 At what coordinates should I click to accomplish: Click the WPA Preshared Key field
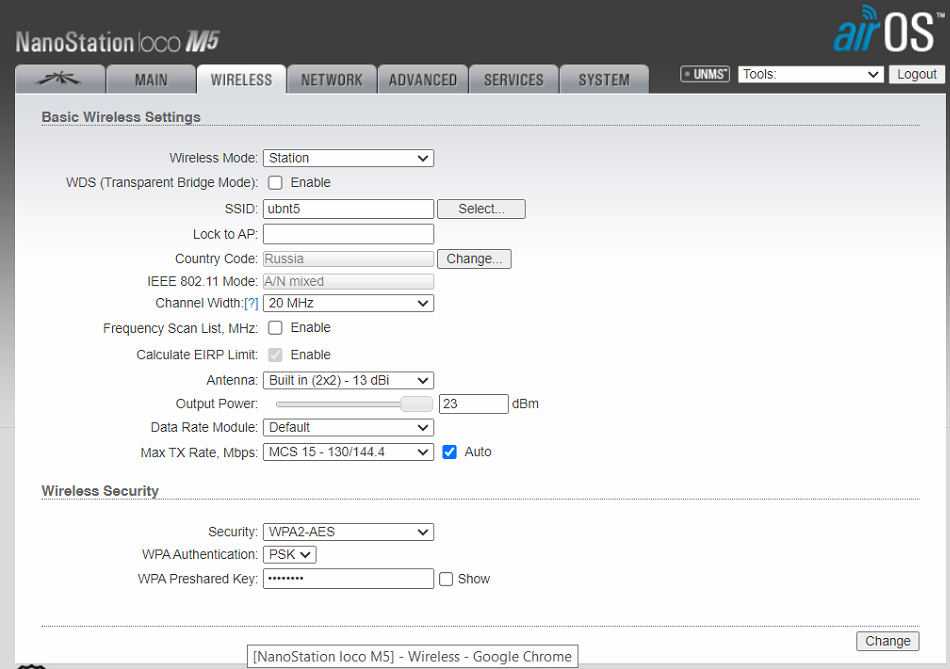[348, 579]
